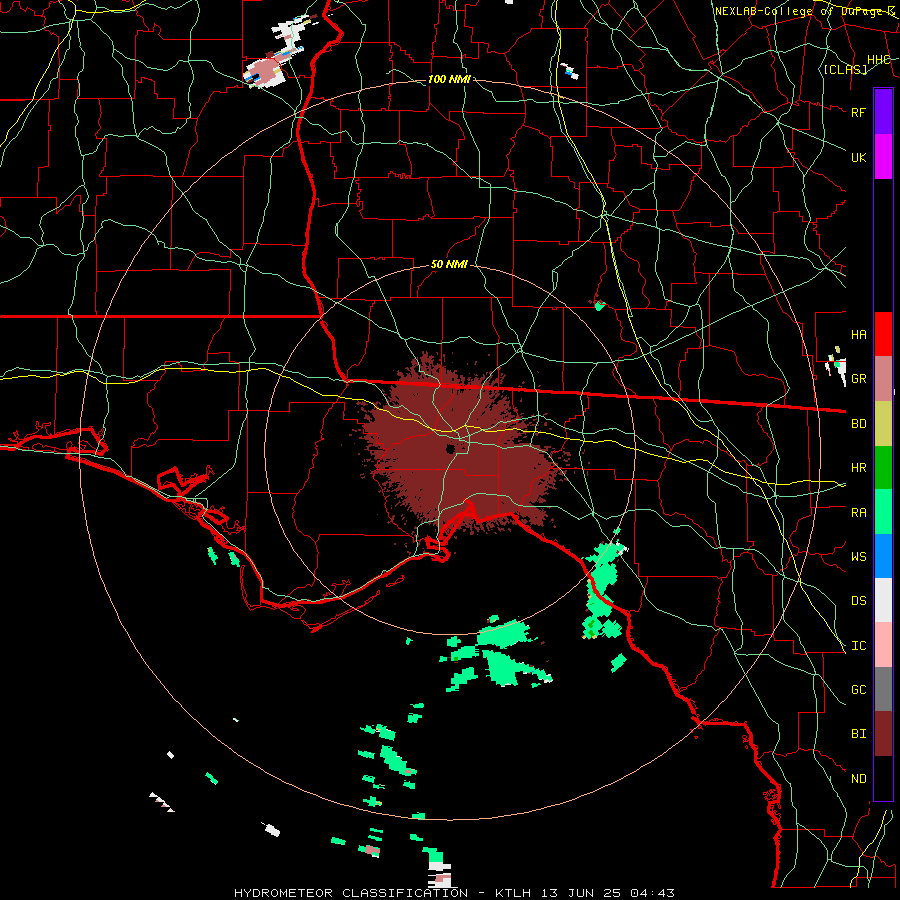Click the 50 NMI range ring label
The image size is (900, 900).
[x=449, y=265]
